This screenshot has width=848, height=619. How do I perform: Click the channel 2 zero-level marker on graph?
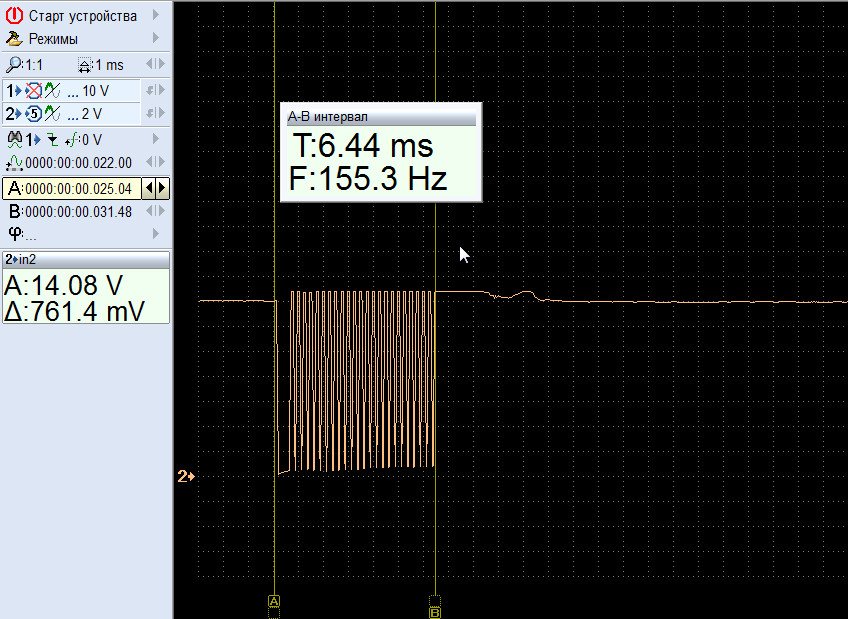(x=186, y=477)
